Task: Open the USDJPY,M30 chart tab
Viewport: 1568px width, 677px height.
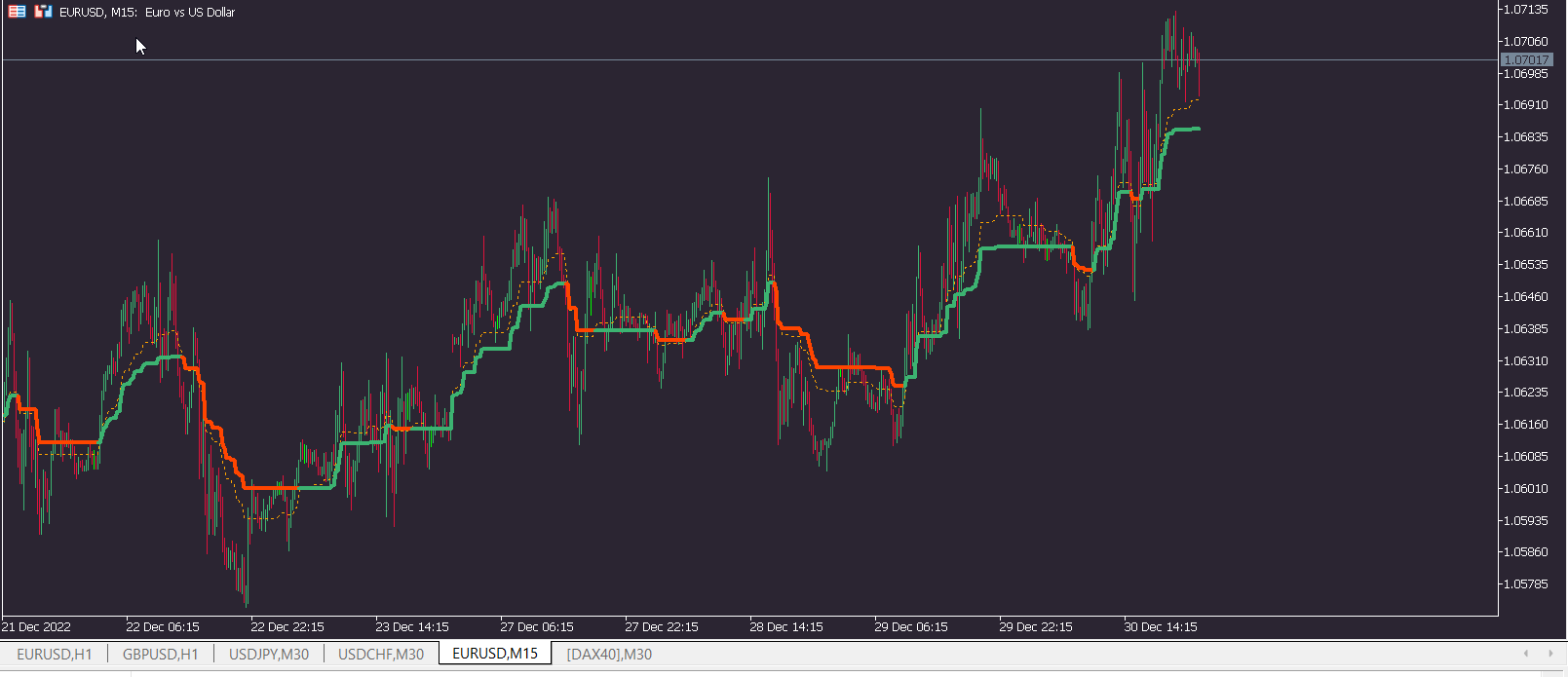Action: pos(269,654)
